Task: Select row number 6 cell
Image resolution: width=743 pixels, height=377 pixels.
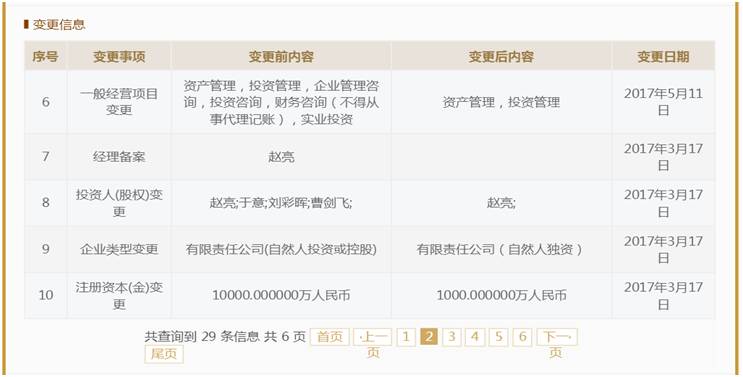Action: pos(45,102)
